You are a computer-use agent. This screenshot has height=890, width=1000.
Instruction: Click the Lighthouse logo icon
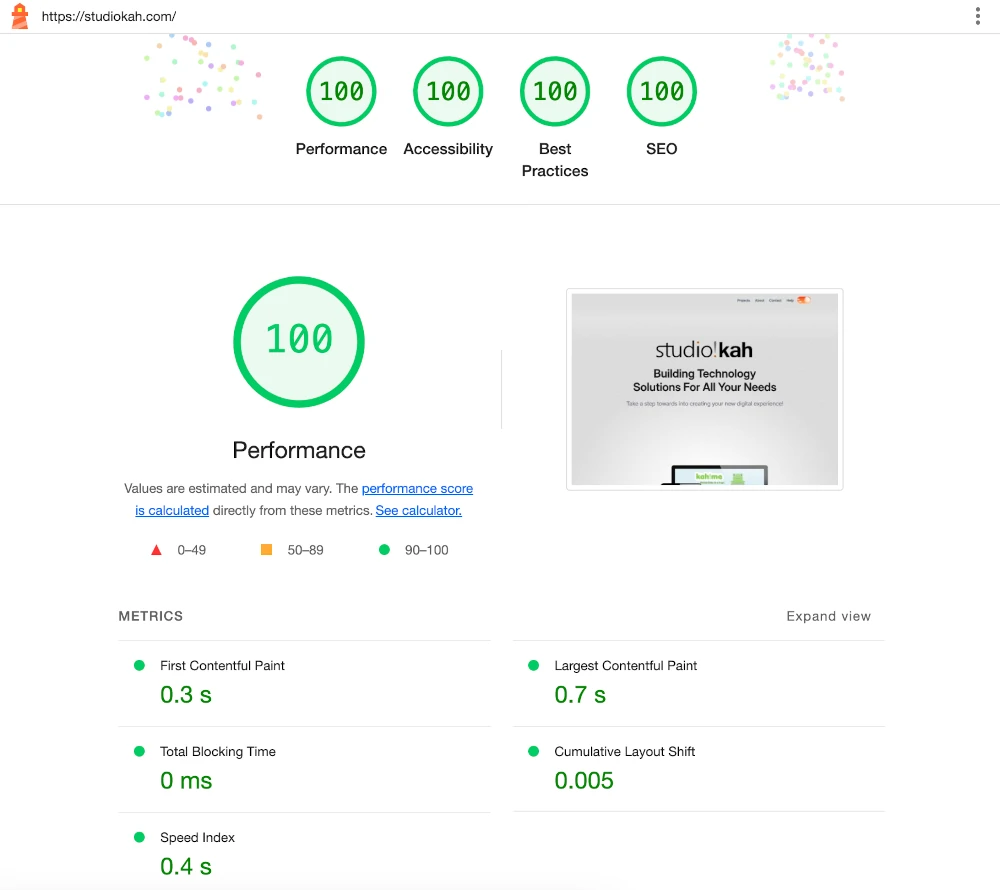pos(18,15)
